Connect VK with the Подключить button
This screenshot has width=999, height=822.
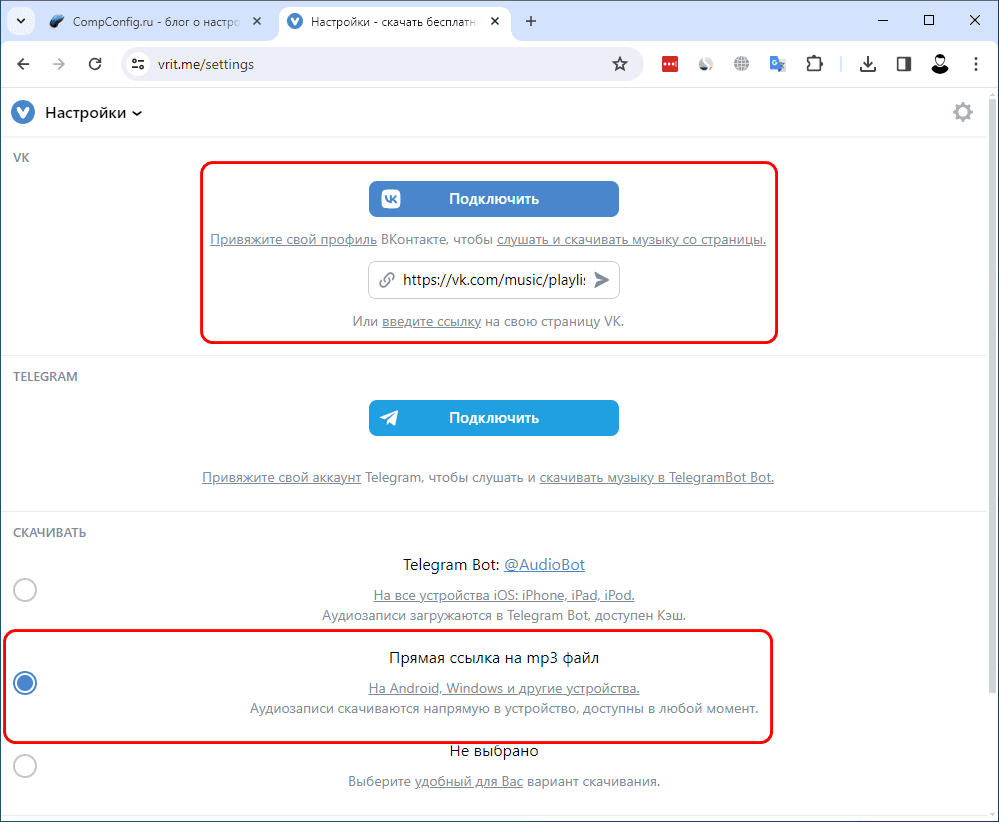[494, 199]
